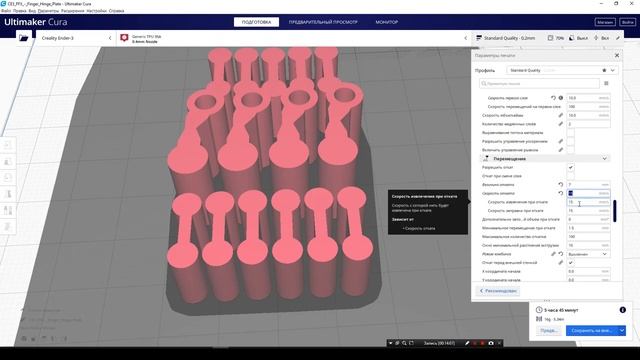
Task: Click the infill 70% icon
Action: [550, 38]
